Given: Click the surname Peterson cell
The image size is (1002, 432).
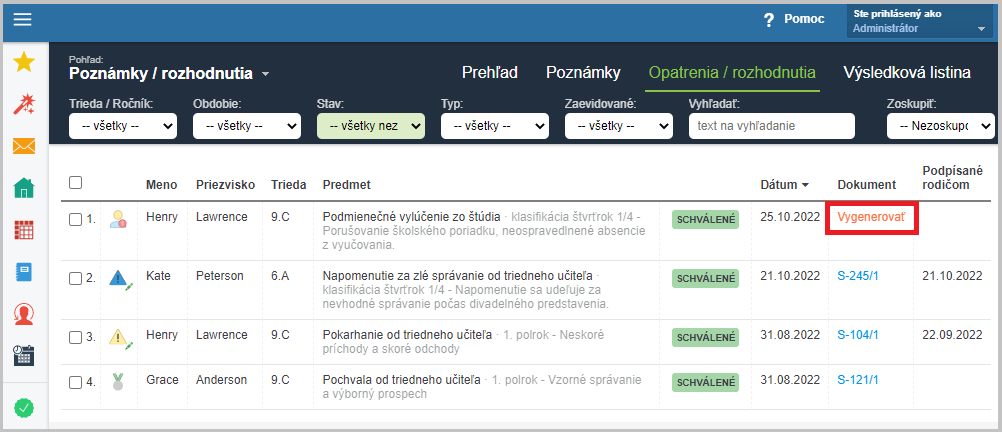Looking at the screenshot, I should coord(219,276).
